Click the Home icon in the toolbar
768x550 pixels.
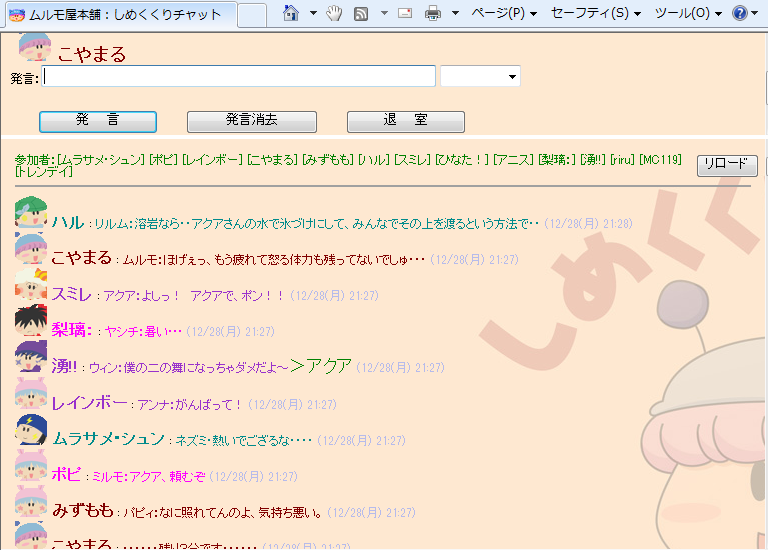291,13
